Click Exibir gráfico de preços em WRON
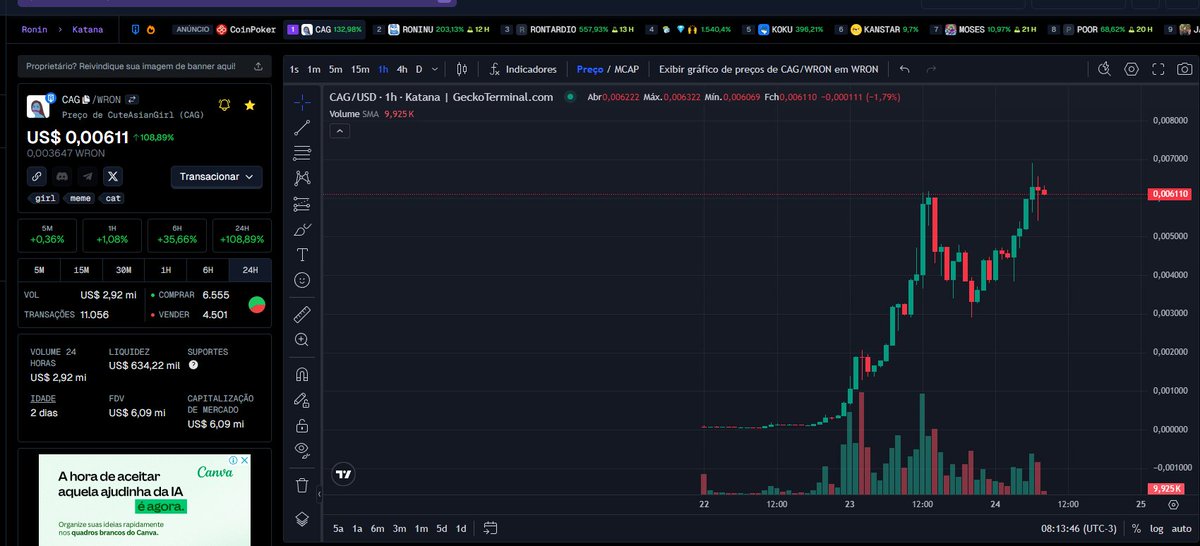 point(769,69)
